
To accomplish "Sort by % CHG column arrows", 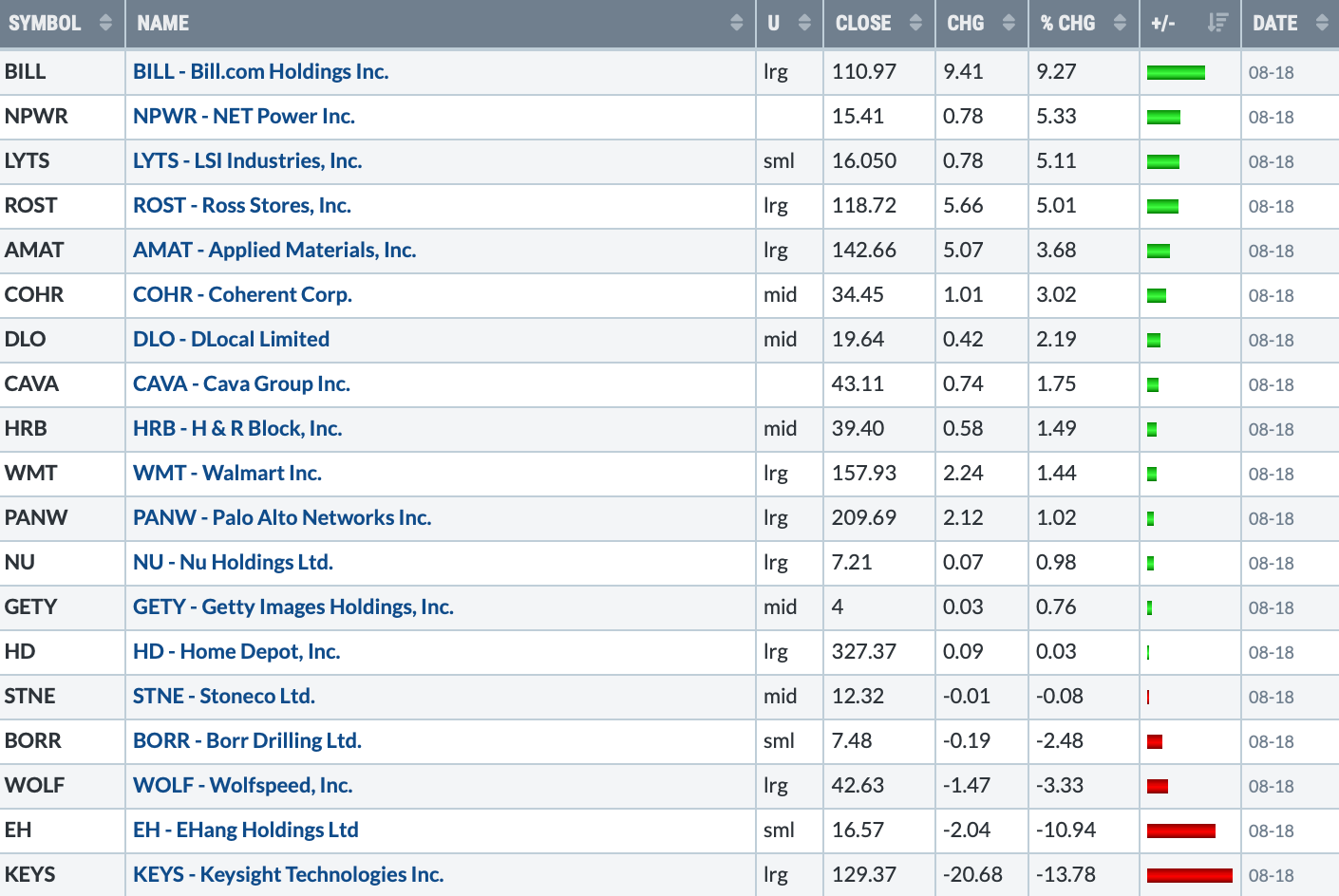I will (x=1120, y=23).
